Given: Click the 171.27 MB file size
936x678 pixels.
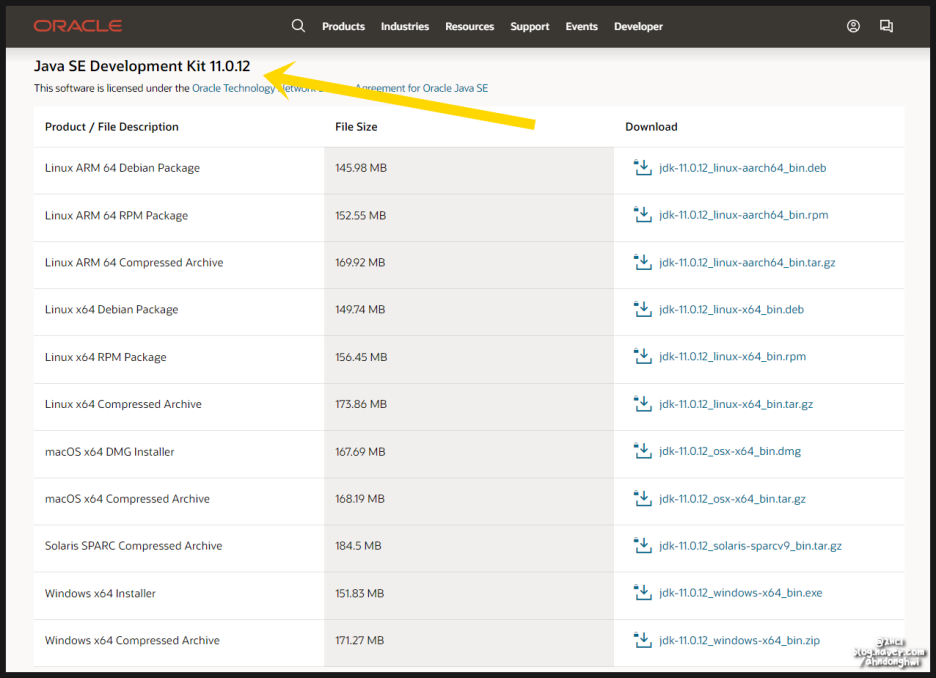Looking at the screenshot, I should pos(359,640).
